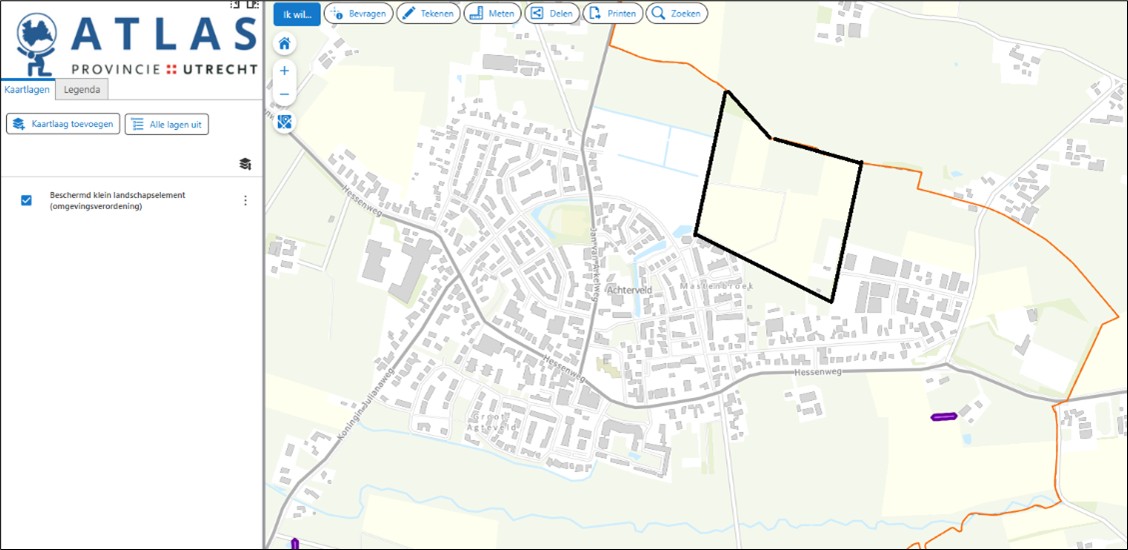Select the Kaartlagen tab
This screenshot has height=550, width=1128.
27,90
